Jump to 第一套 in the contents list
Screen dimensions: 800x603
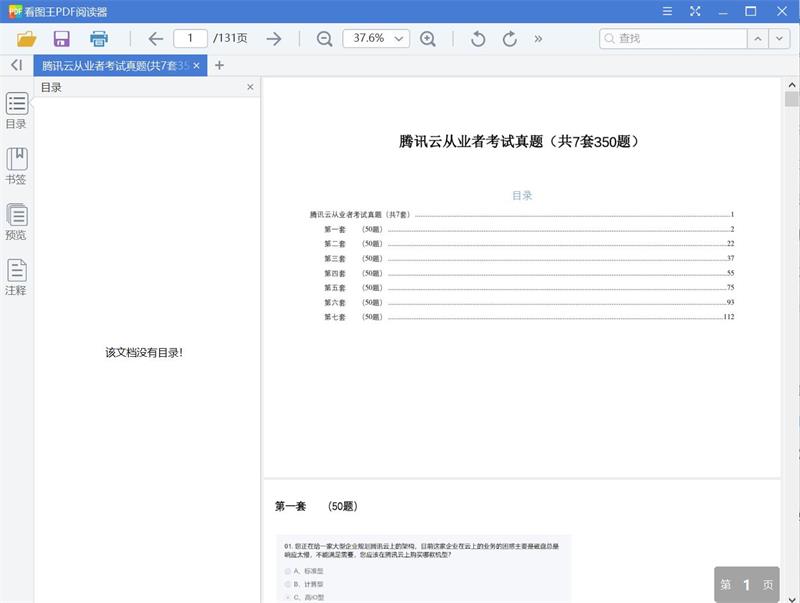point(529,230)
